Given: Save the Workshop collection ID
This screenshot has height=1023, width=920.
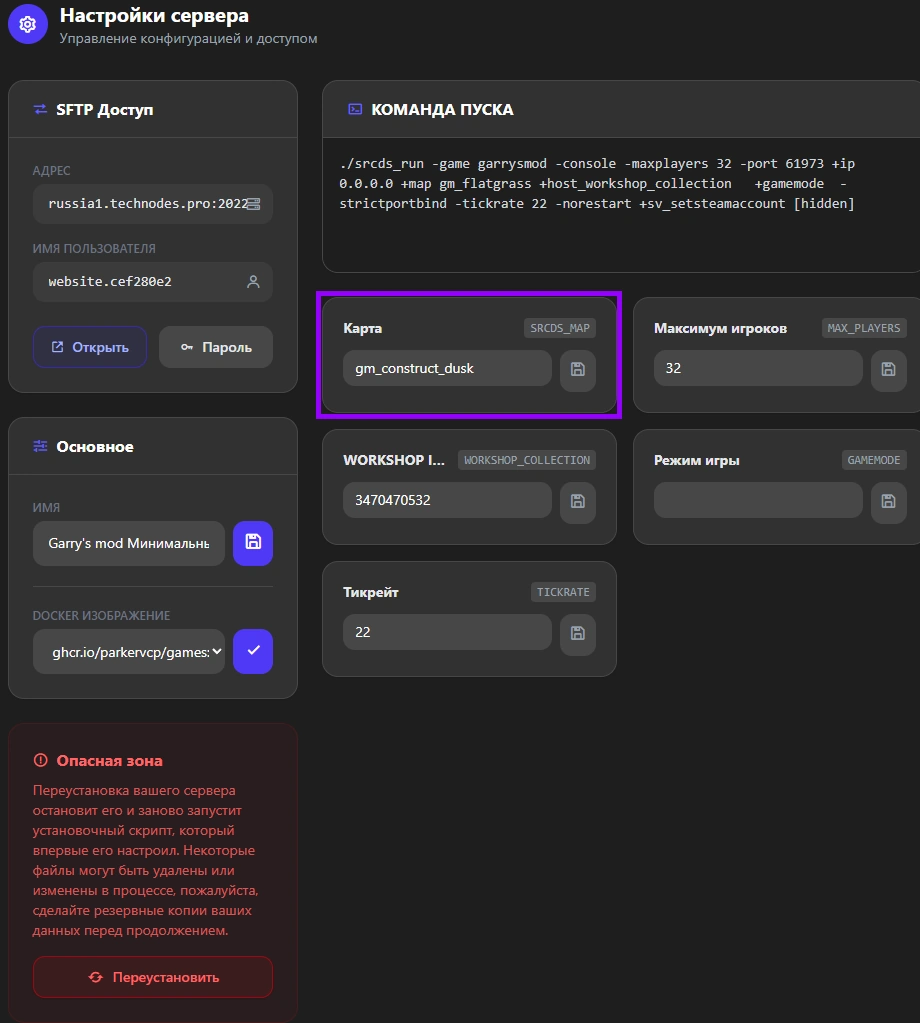Looking at the screenshot, I should point(578,501).
